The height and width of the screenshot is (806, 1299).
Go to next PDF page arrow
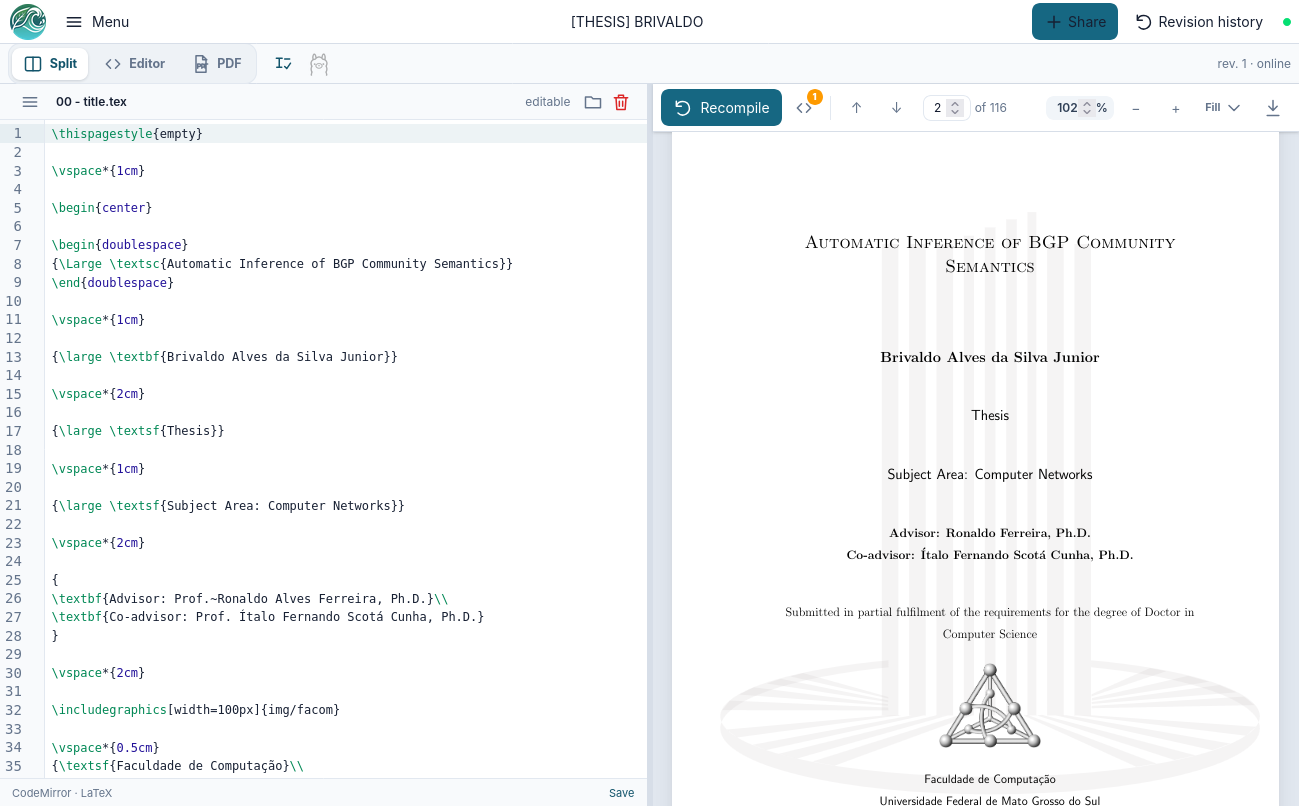tap(896, 108)
